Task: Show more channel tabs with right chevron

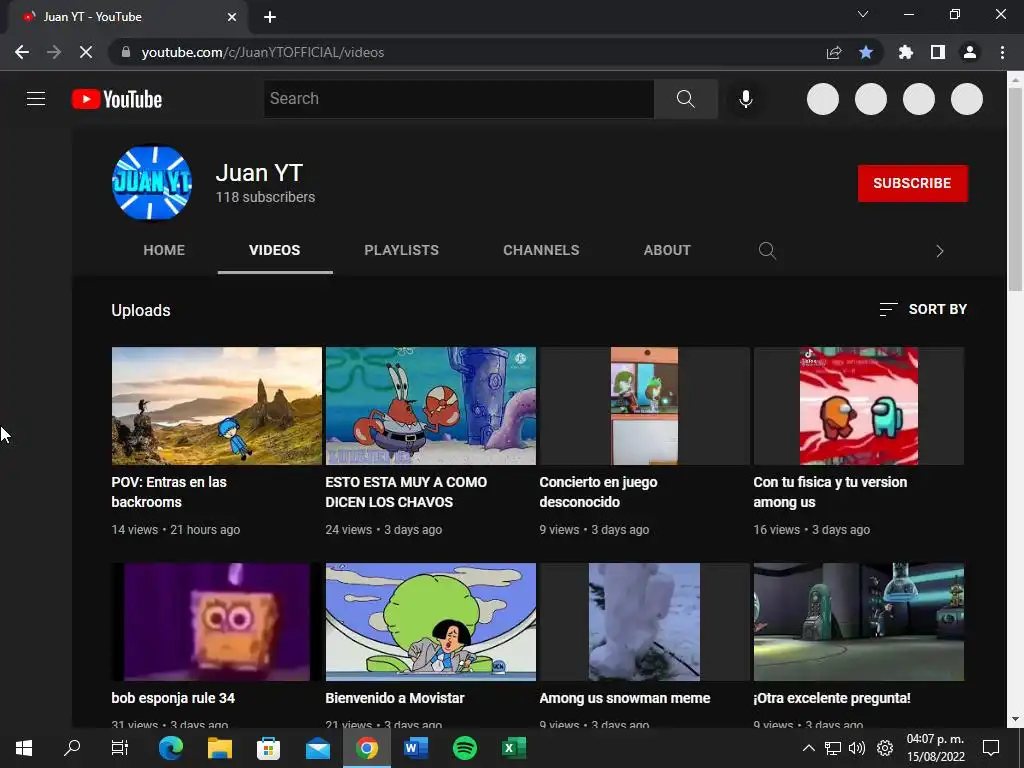Action: (939, 251)
